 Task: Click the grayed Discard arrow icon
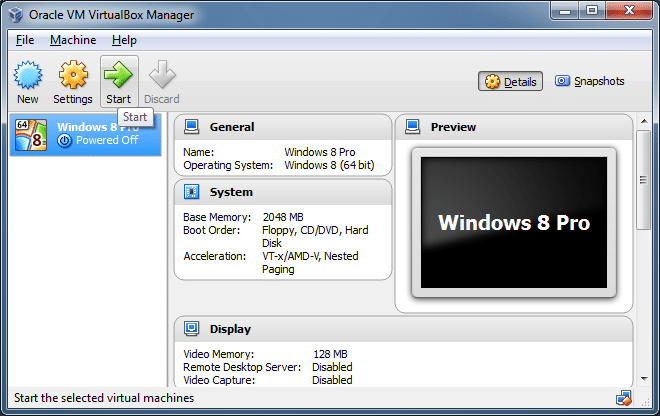(162, 75)
